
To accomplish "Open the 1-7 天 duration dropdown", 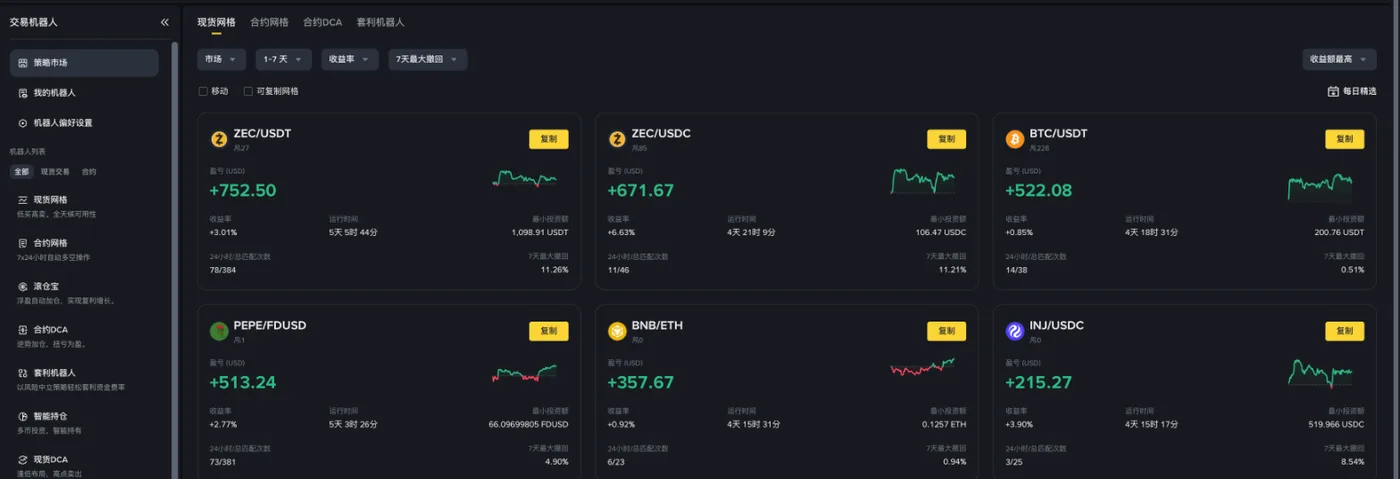I will click(x=283, y=60).
